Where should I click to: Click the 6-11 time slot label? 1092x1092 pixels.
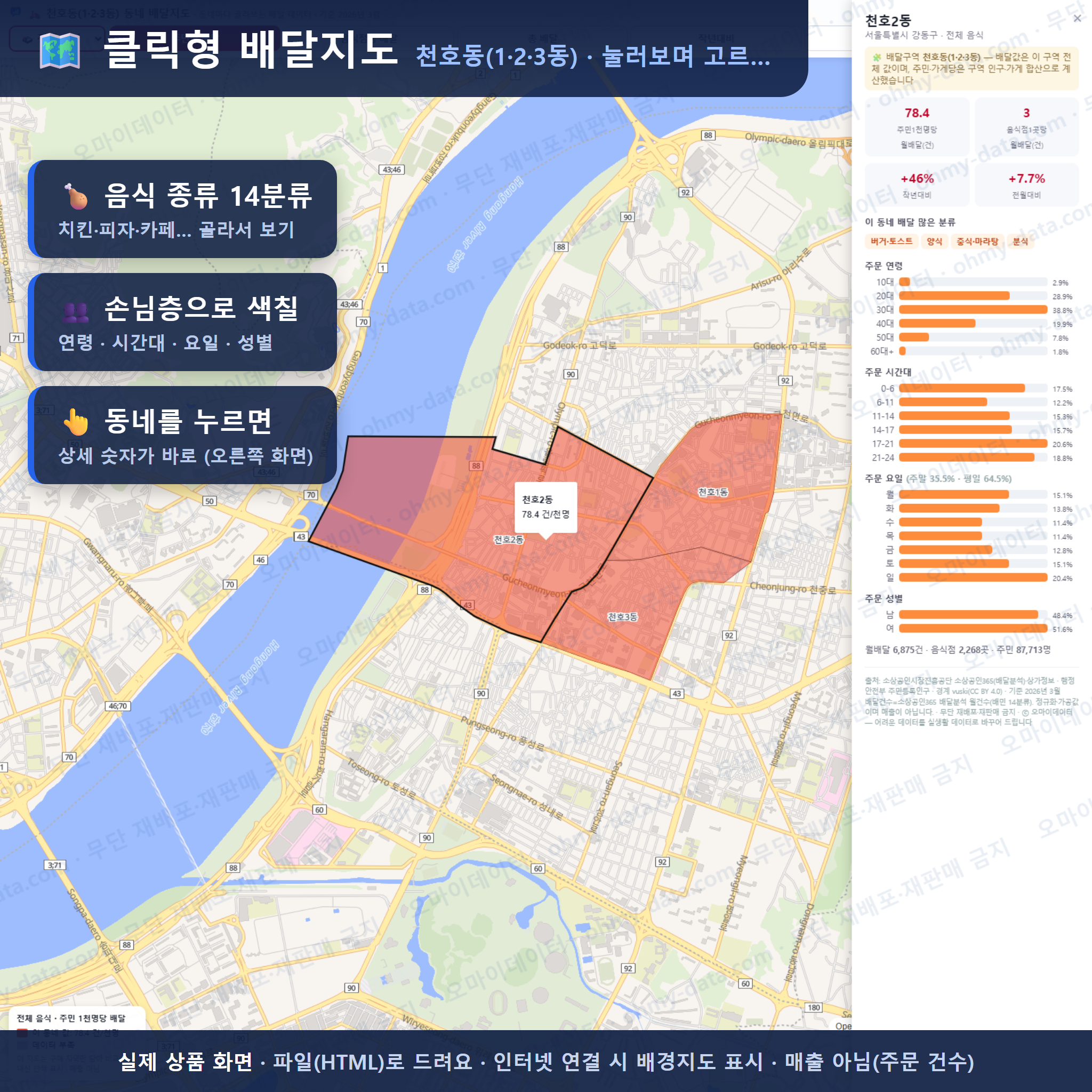885,403
